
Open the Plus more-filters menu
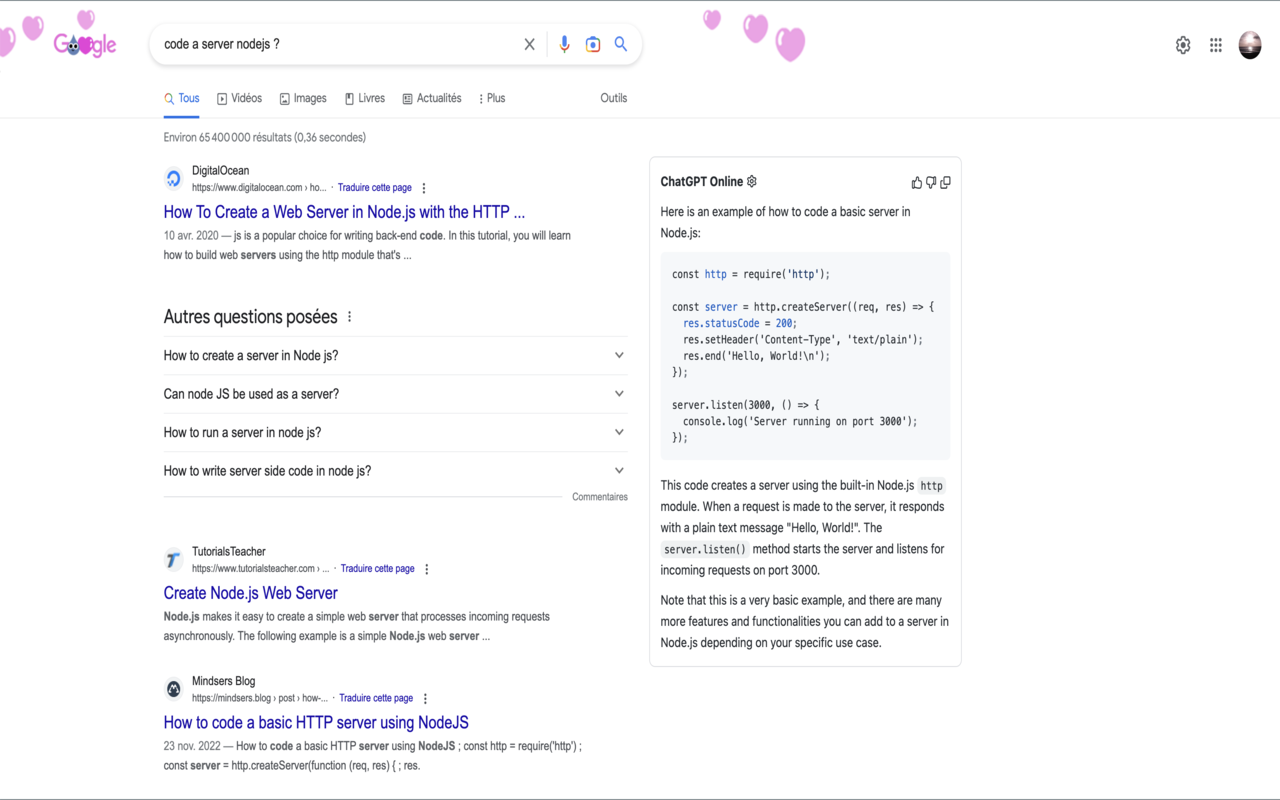point(491,98)
